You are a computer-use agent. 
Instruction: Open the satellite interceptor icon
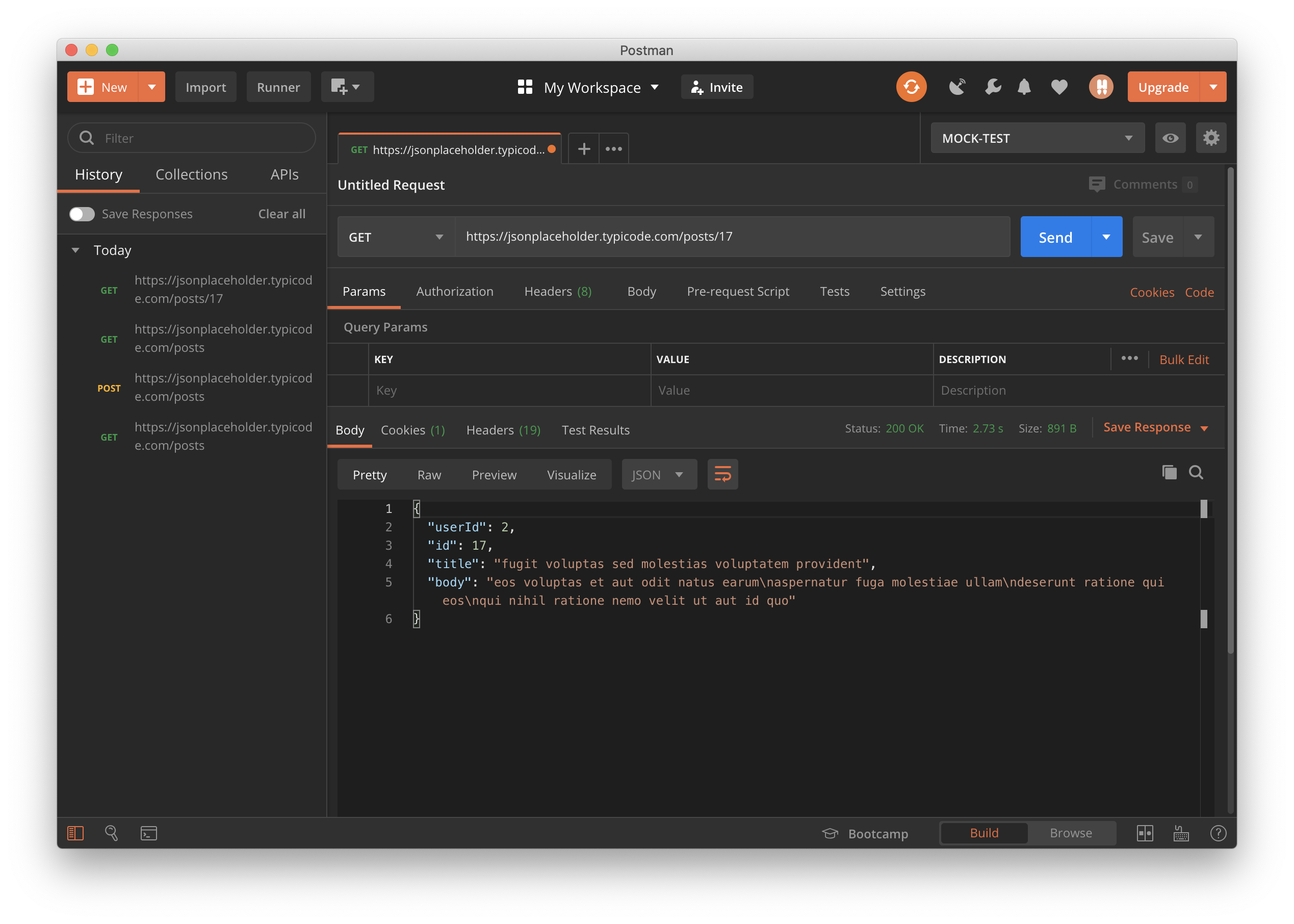957,87
